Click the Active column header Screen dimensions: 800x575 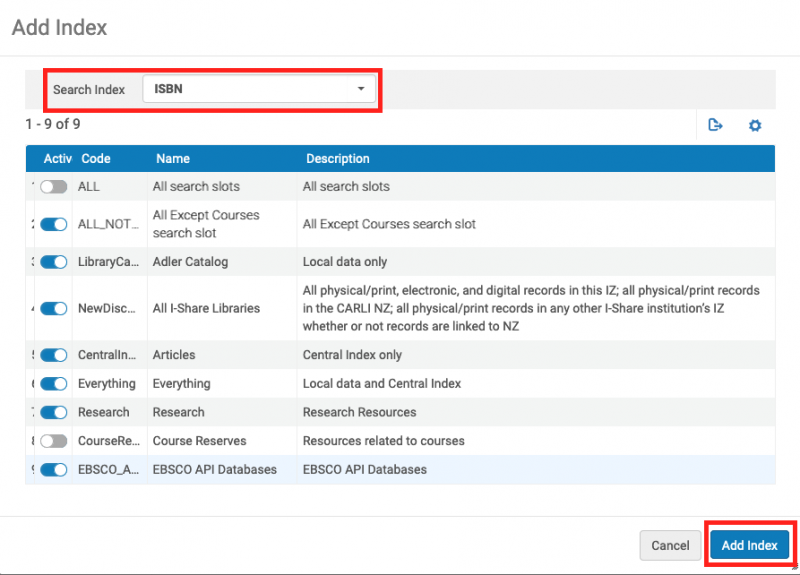tap(57, 159)
